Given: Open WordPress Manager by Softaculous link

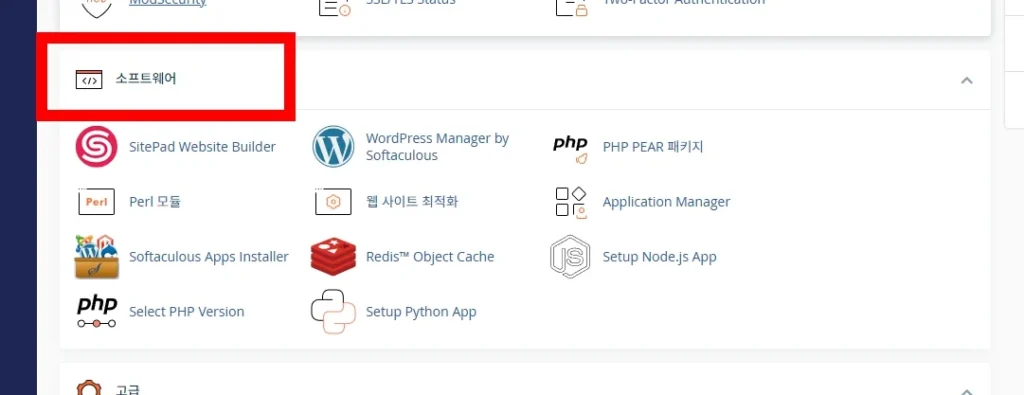Looking at the screenshot, I should 438,147.
